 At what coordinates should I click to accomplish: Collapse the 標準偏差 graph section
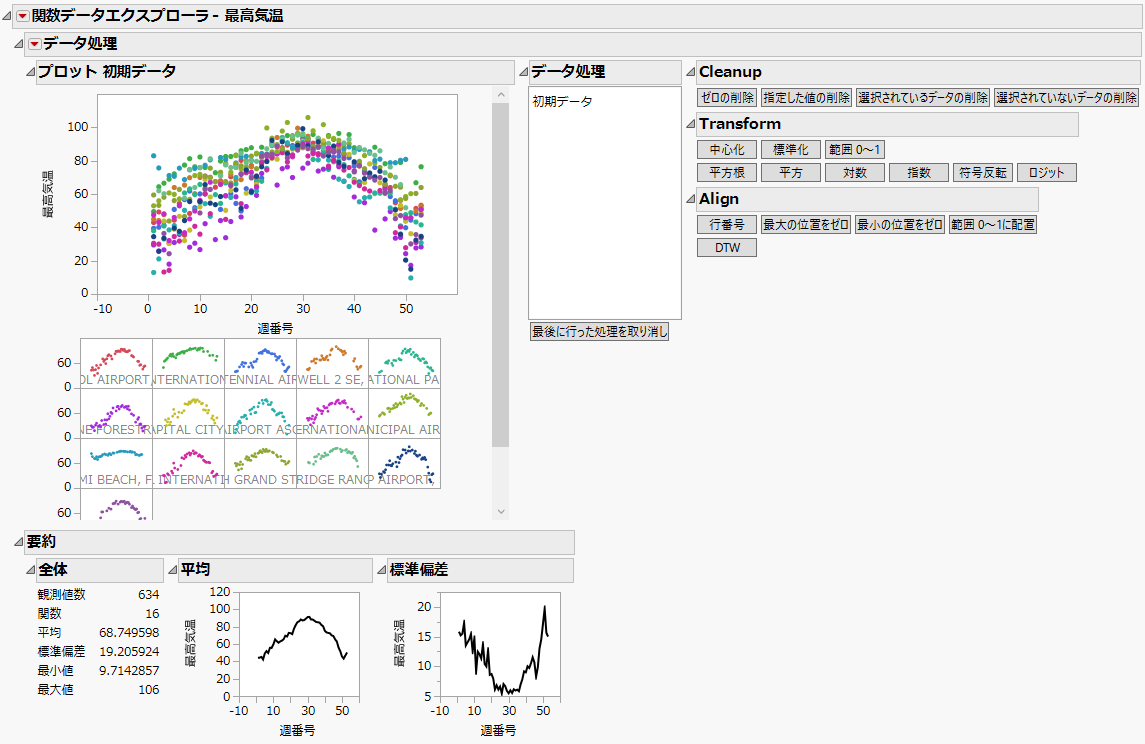(x=380, y=570)
